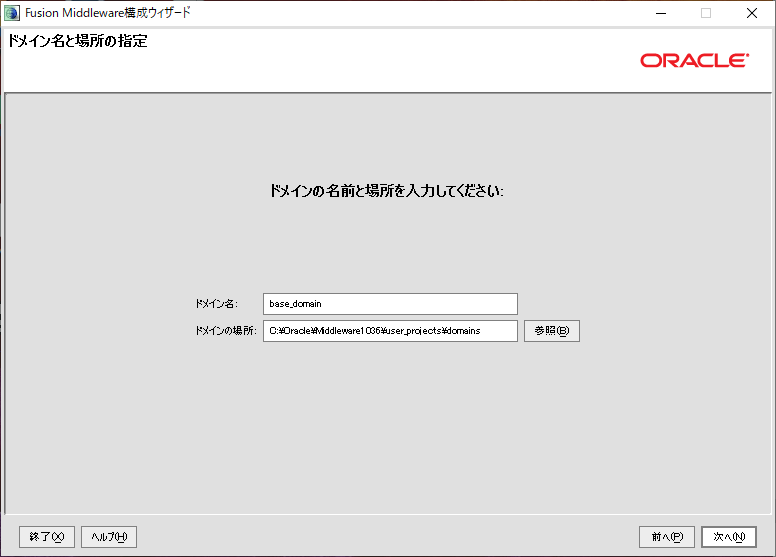This screenshot has width=776, height=557.
Task: Click the window title Fusion Middleware構成ウィザード
Action: [x=107, y=13]
